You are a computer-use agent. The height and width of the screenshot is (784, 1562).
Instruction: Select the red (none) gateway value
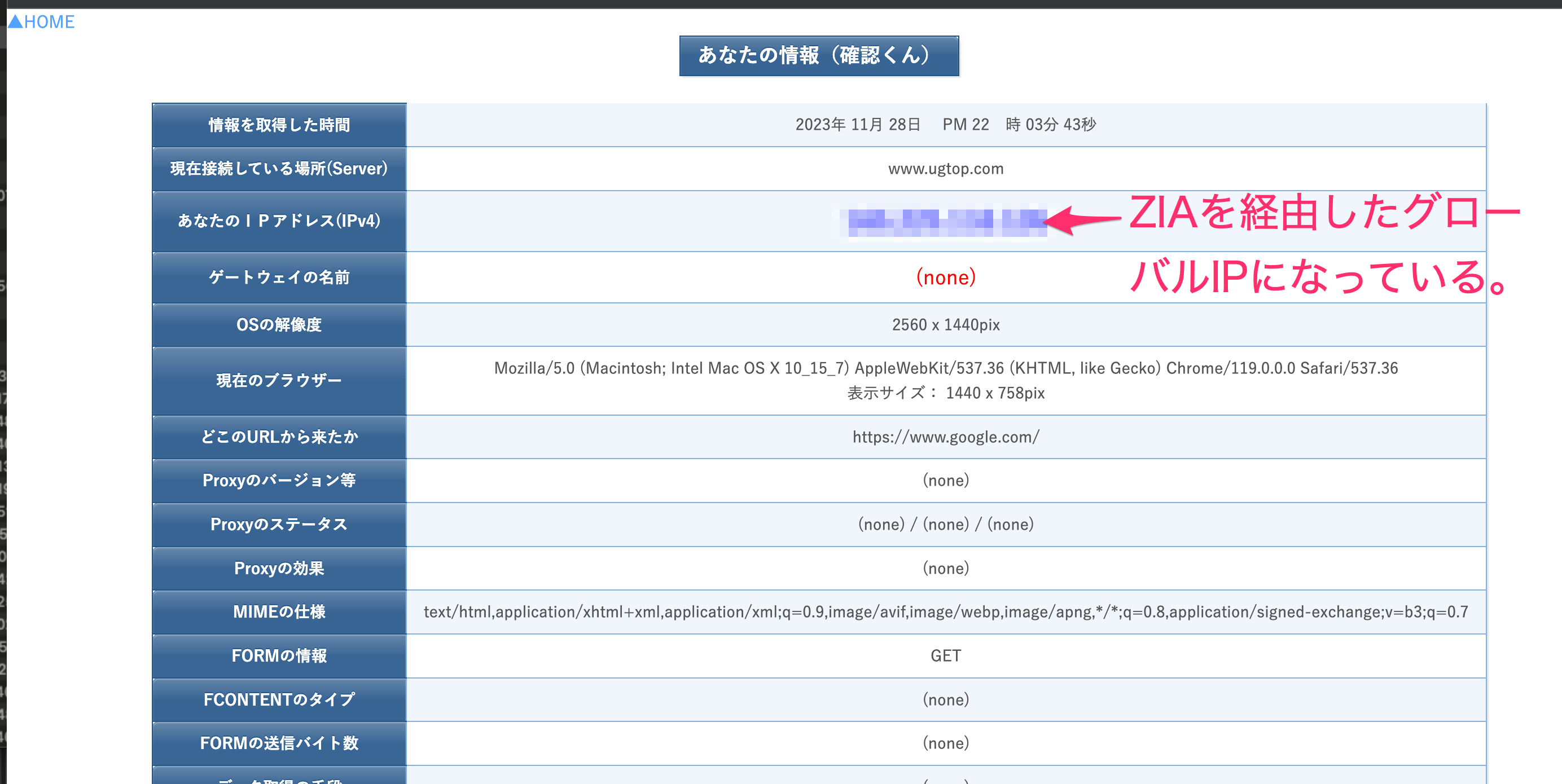946,277
